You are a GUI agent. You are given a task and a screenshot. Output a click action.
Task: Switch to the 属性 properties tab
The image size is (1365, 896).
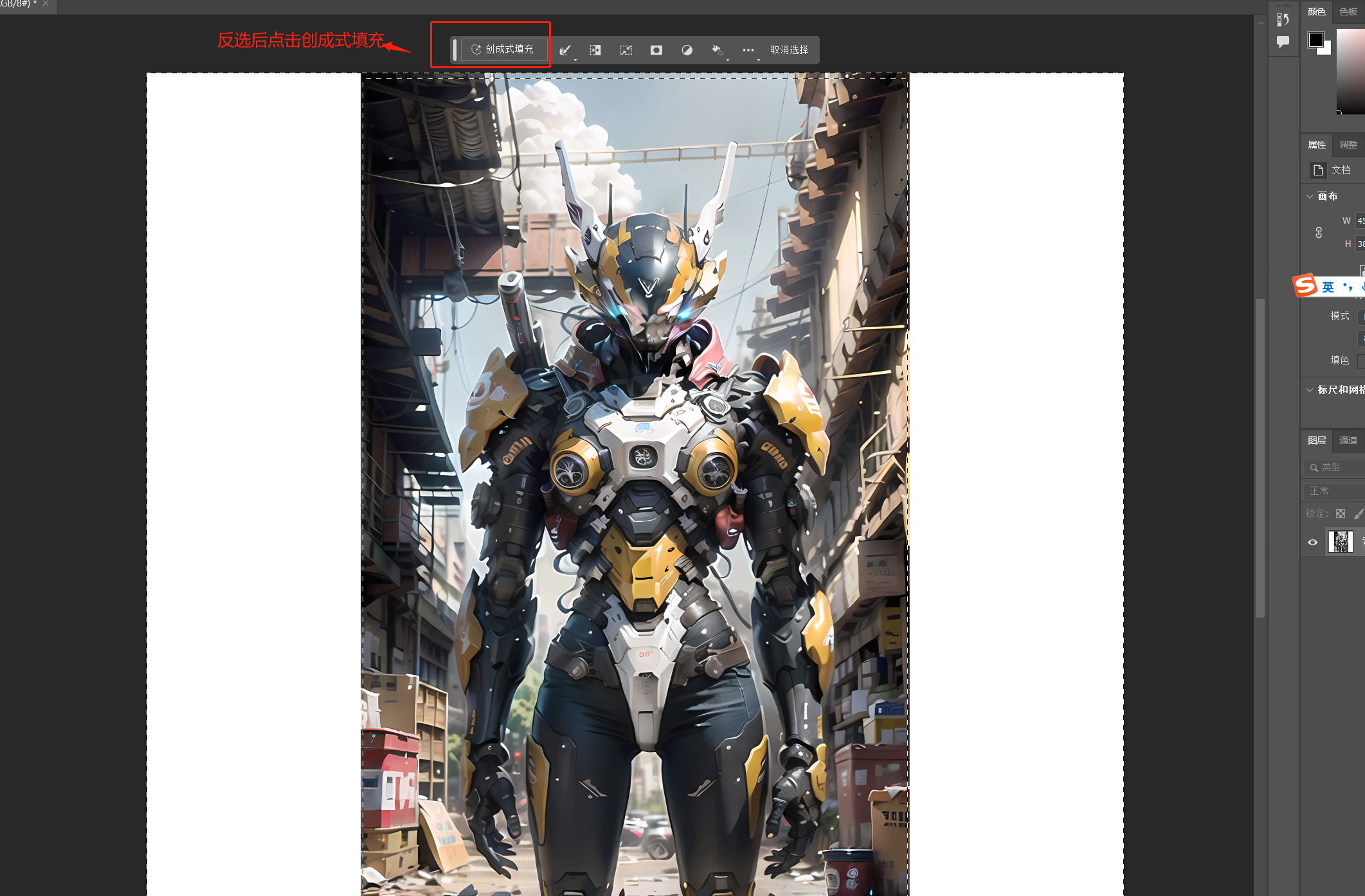click(x=1316, y=145)
